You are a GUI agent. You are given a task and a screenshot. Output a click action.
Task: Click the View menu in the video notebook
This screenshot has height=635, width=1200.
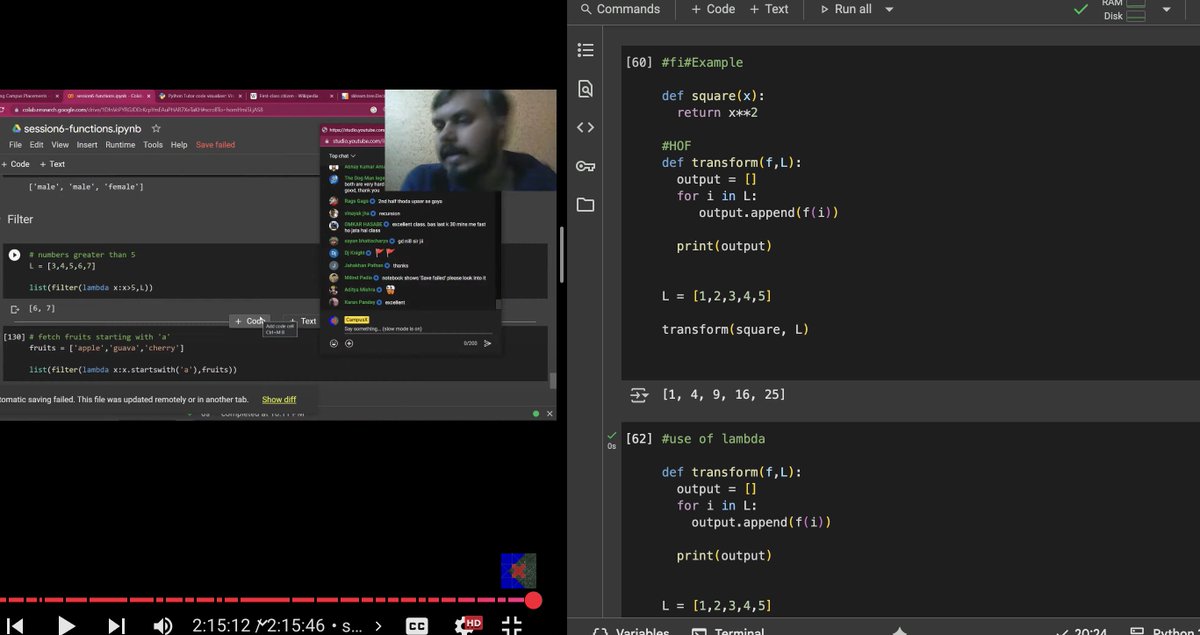(59, 145)
